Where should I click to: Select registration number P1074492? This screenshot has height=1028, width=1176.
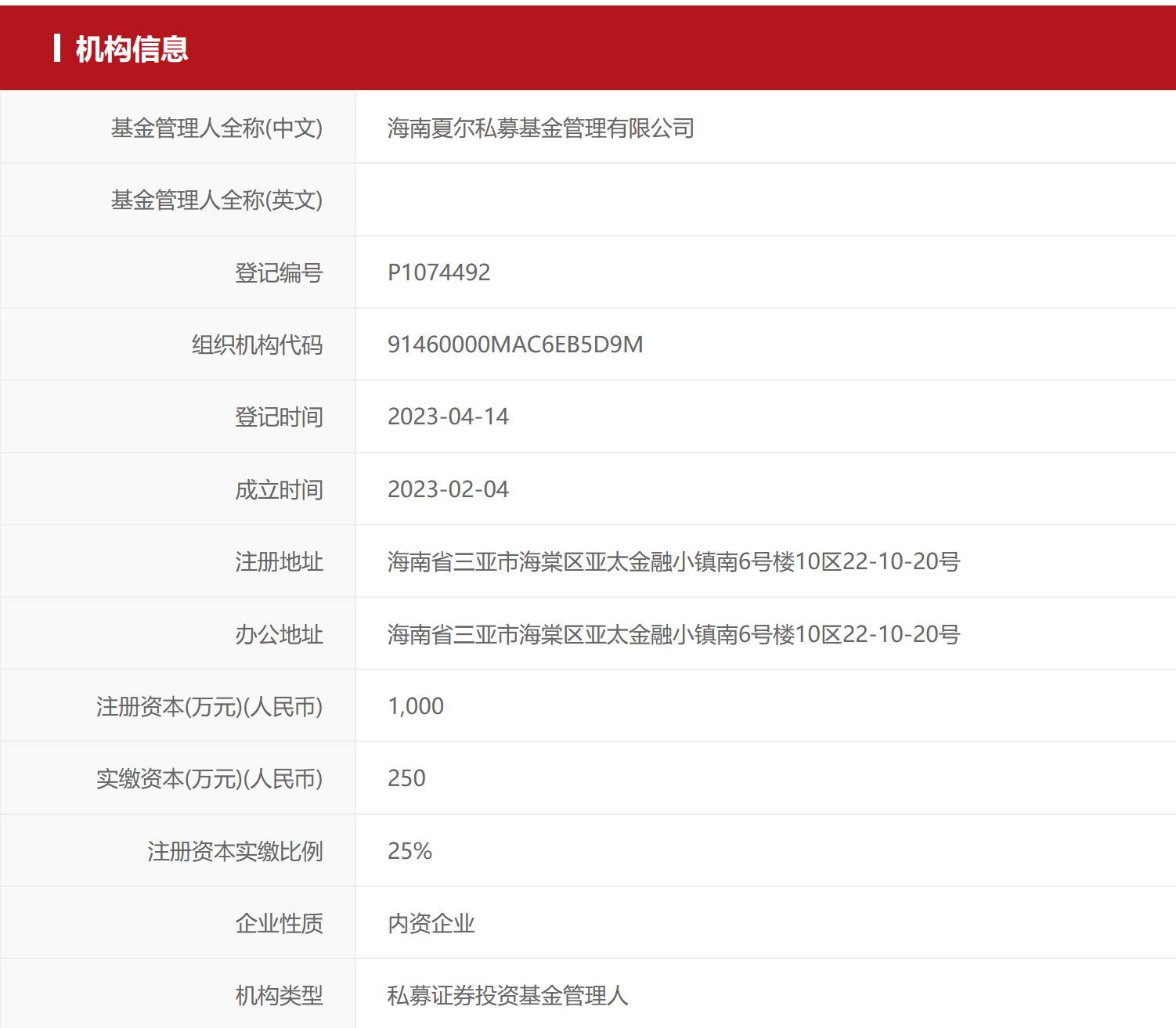click(x=439, y=272)
